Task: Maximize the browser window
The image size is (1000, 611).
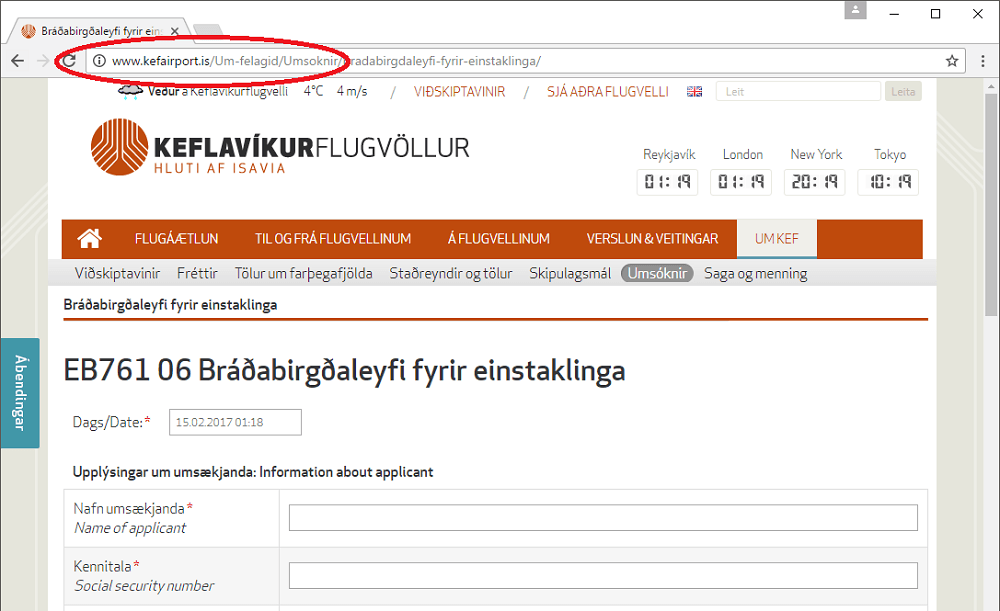Action: 936,14
